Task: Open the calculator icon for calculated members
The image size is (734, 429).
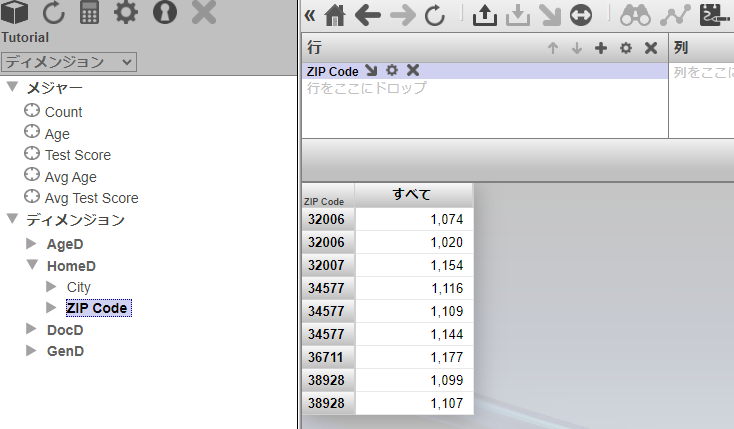Action: (89, 14)
